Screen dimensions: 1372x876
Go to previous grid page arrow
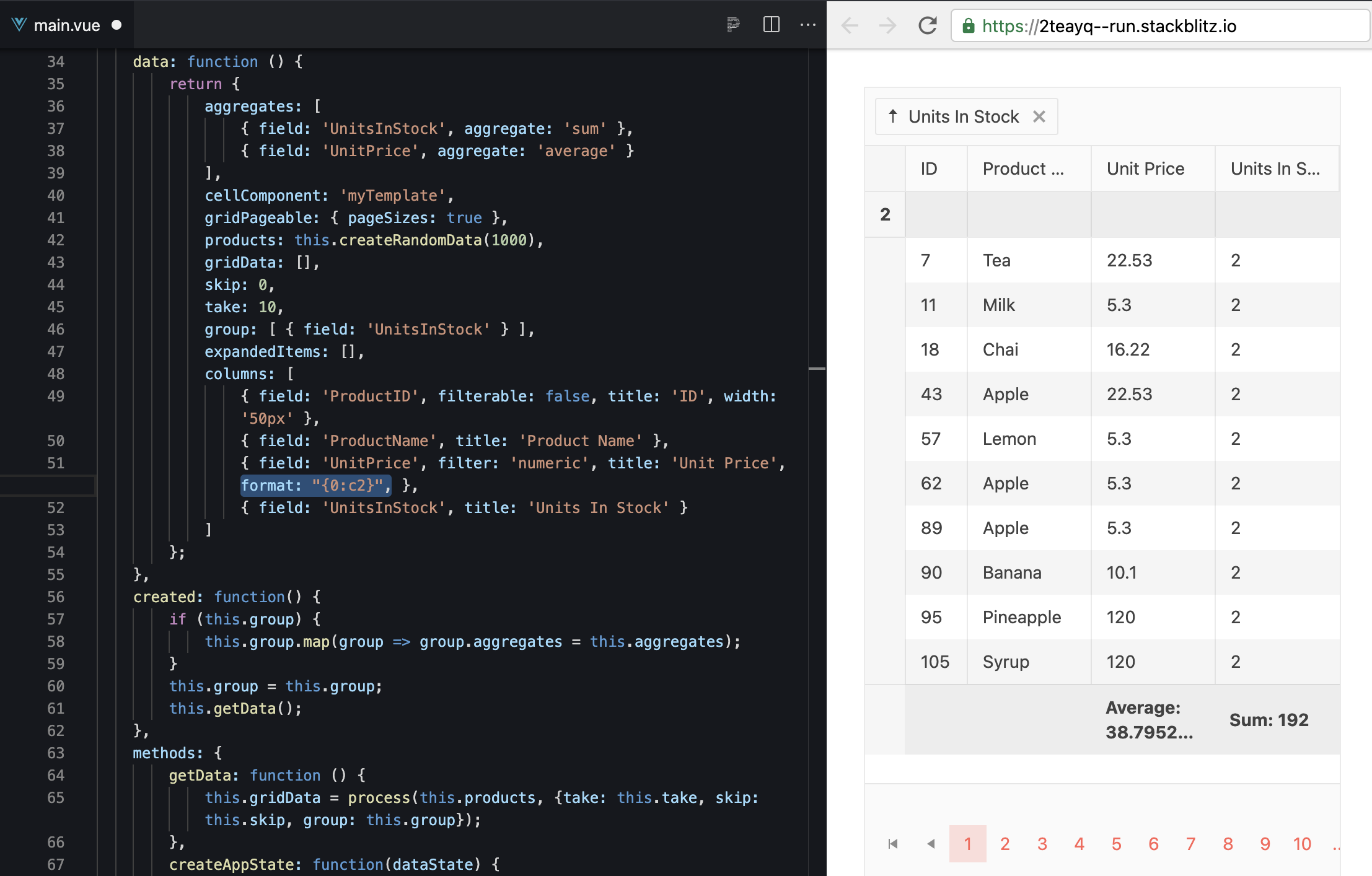(x=930, y=844)
